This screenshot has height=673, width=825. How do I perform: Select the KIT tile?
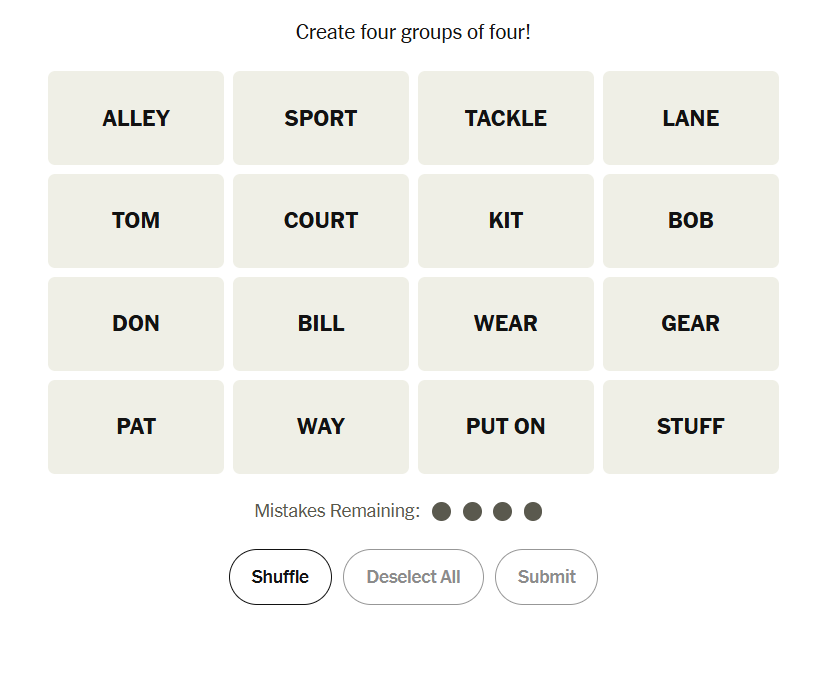[x=506, y=221]
